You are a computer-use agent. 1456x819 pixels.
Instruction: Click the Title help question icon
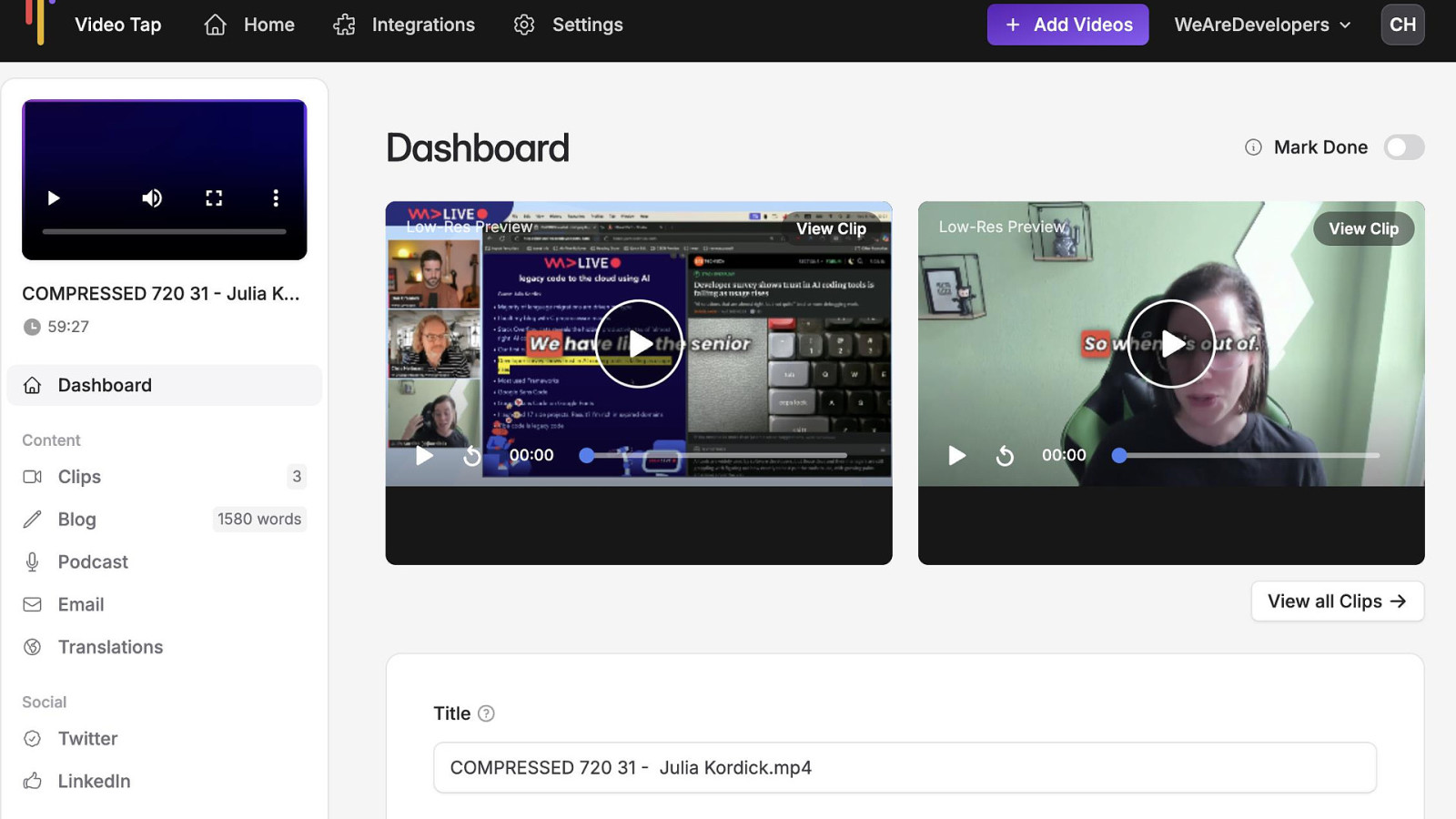[x=486, y=713]
